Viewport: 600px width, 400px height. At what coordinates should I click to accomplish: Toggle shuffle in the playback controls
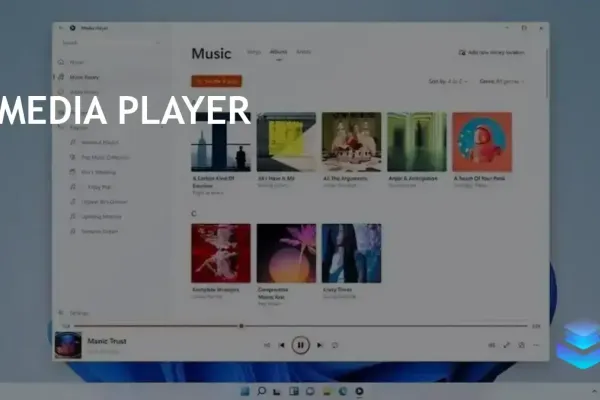pos(267,345)
